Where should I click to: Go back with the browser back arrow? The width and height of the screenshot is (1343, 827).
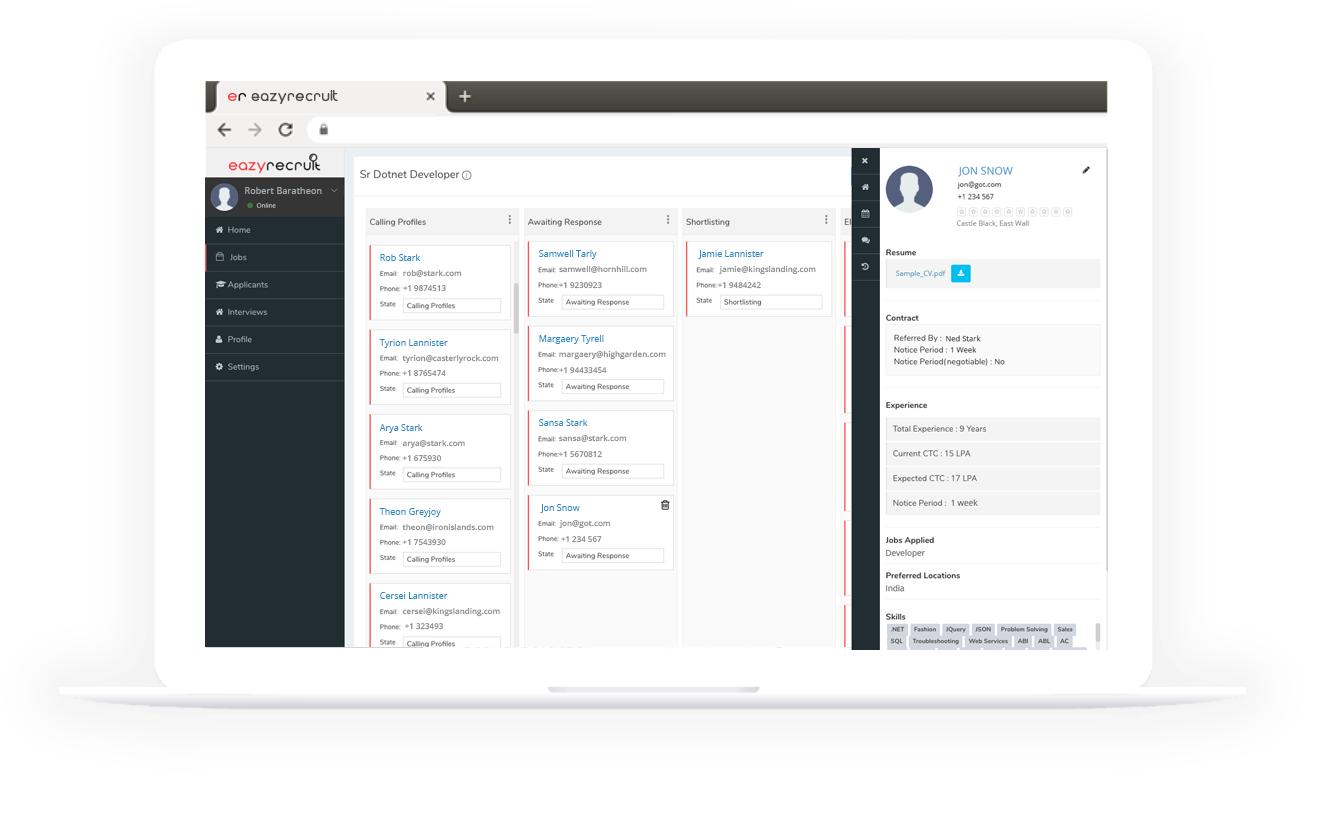pos(224,129)
